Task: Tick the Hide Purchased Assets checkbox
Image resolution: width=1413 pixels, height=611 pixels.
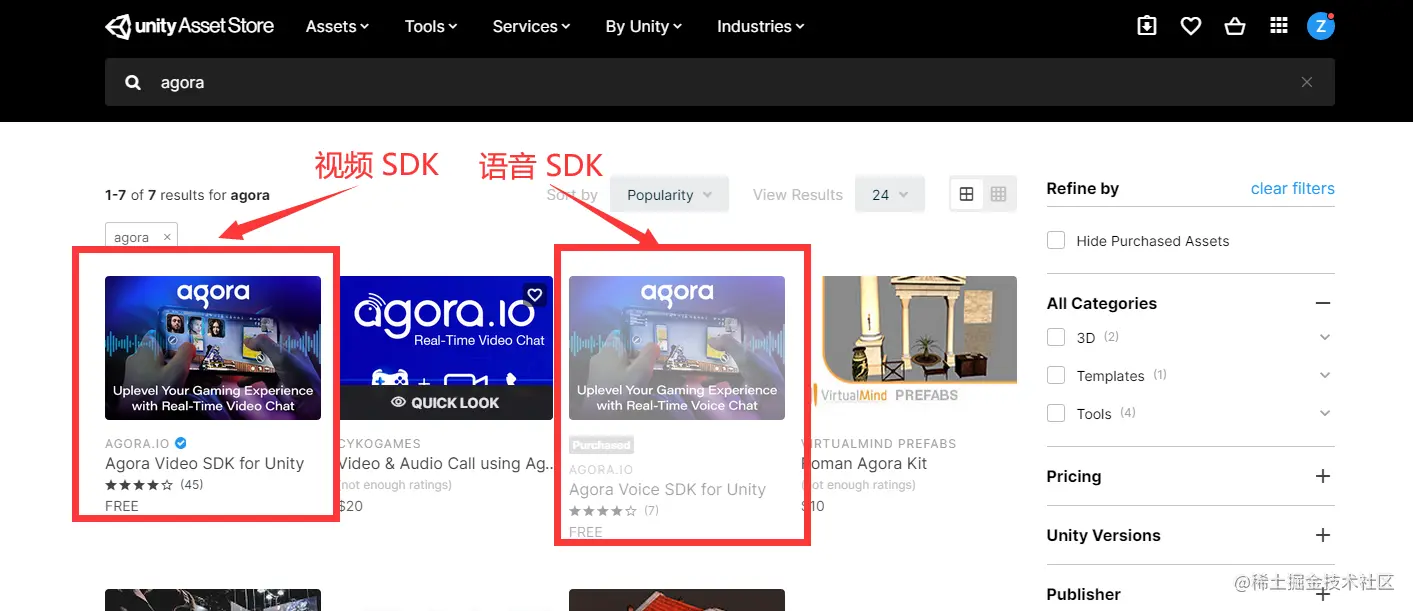Action: [1056, 240]
